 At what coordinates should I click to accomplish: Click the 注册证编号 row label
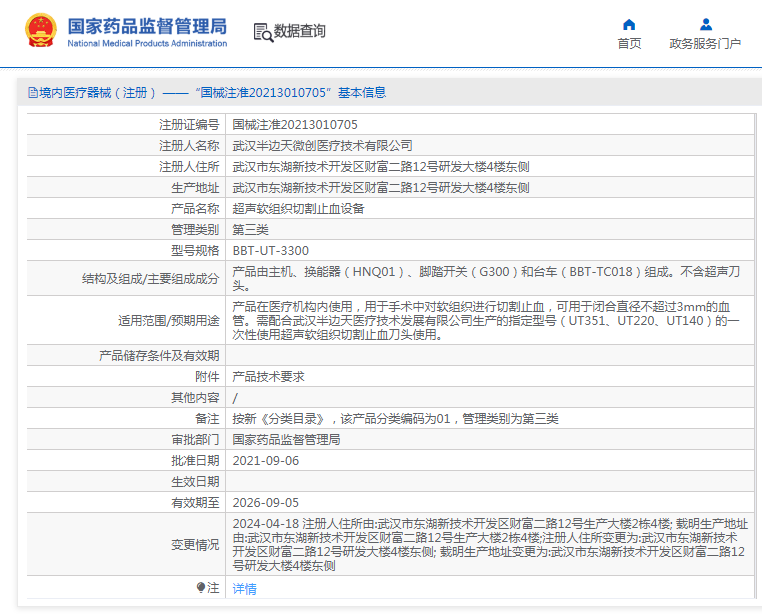click(x=189, y=125)
